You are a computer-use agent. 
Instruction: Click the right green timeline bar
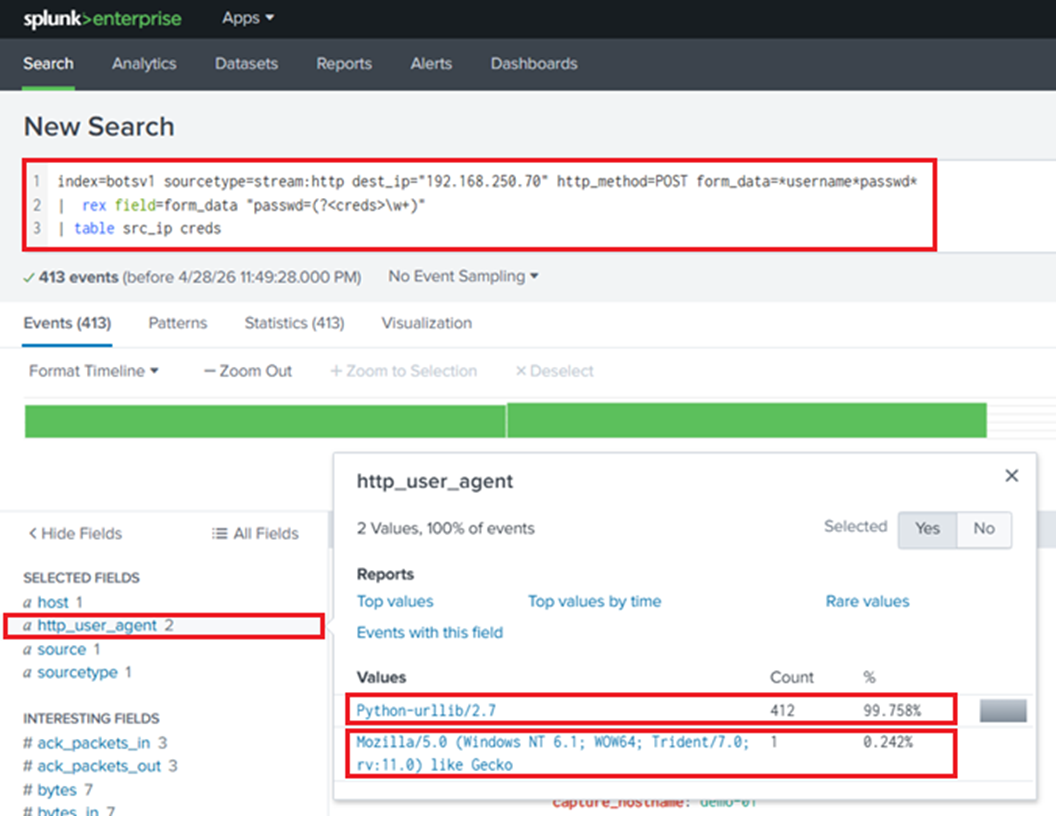click(747, 420)
